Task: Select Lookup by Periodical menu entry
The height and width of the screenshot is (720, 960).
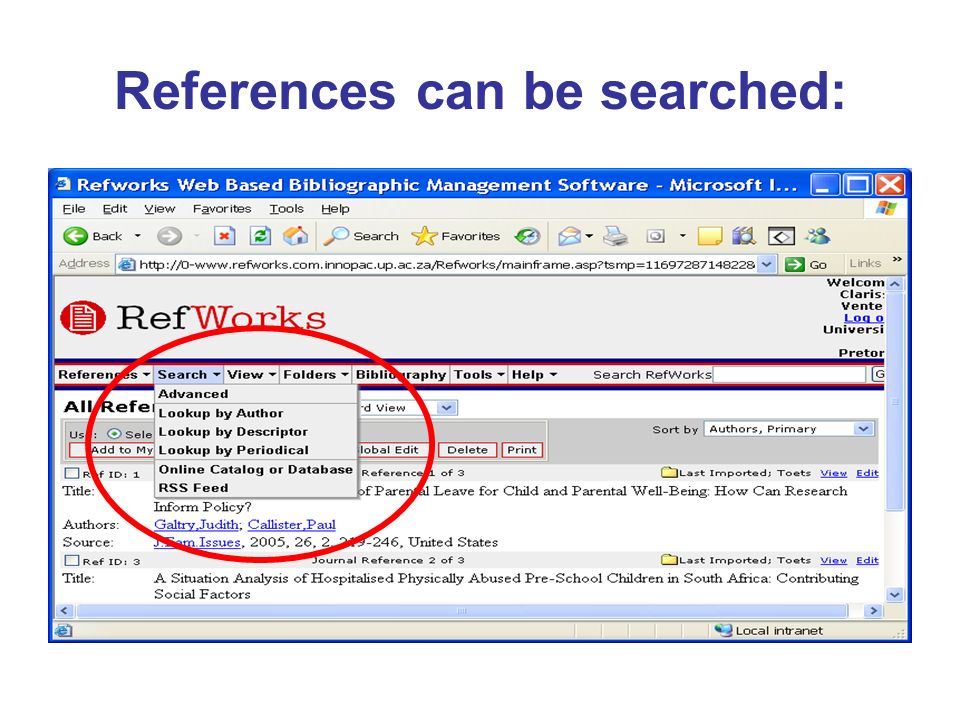Action: [255, 450]
